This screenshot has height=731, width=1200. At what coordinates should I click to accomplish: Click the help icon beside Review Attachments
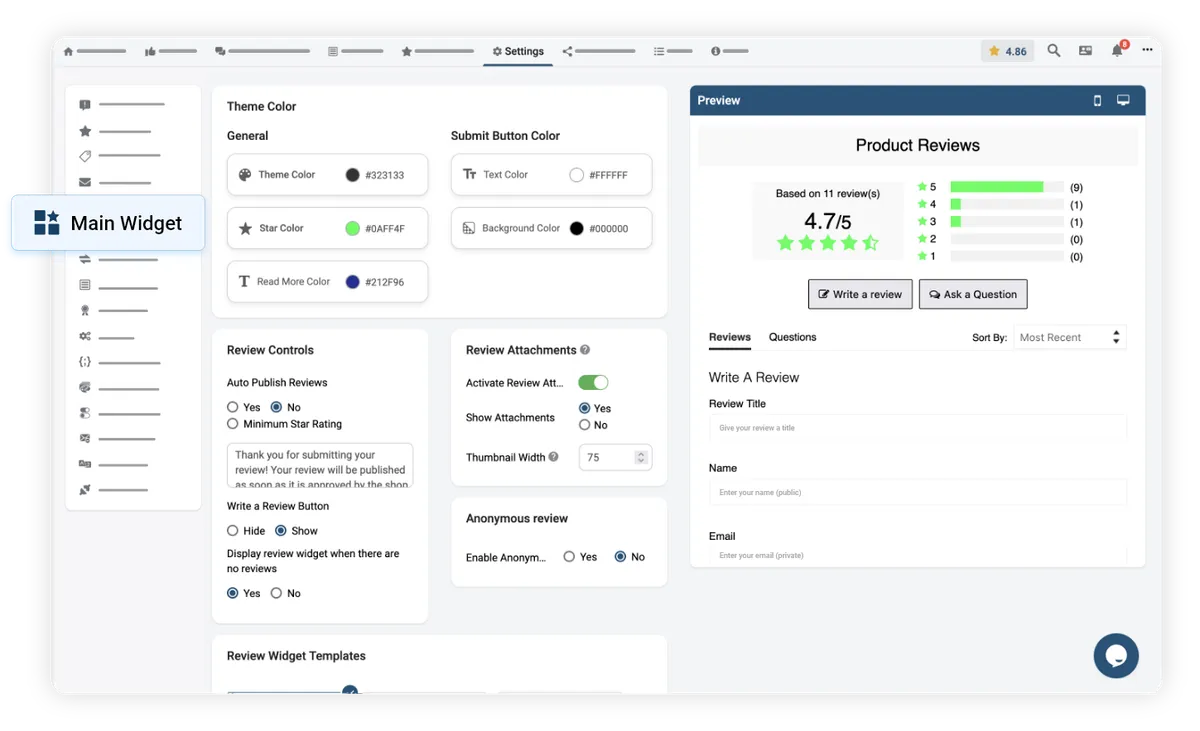(x=585, y=350)
